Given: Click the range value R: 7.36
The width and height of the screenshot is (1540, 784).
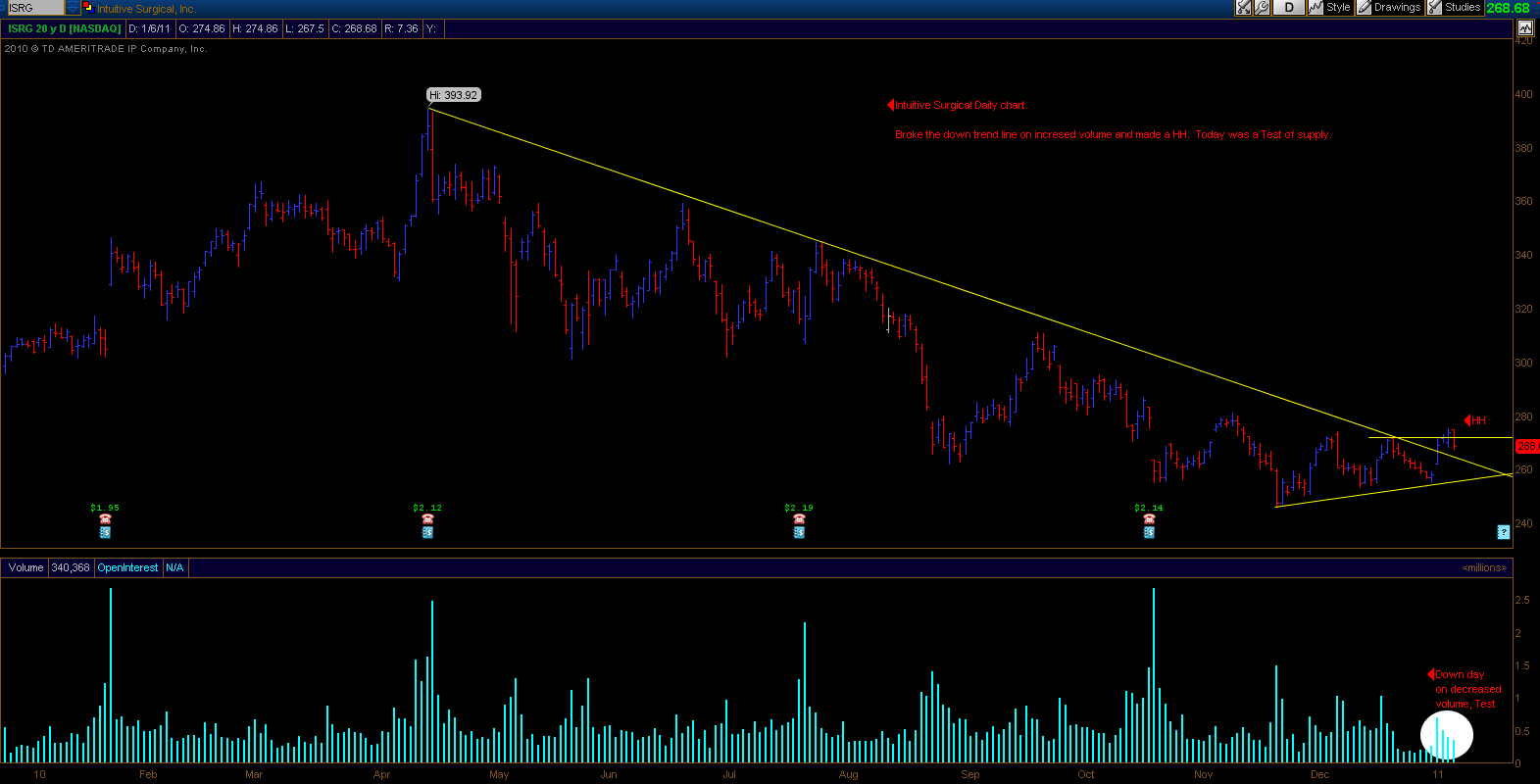Looking at the screenshot, I should [x=402, y=28].
